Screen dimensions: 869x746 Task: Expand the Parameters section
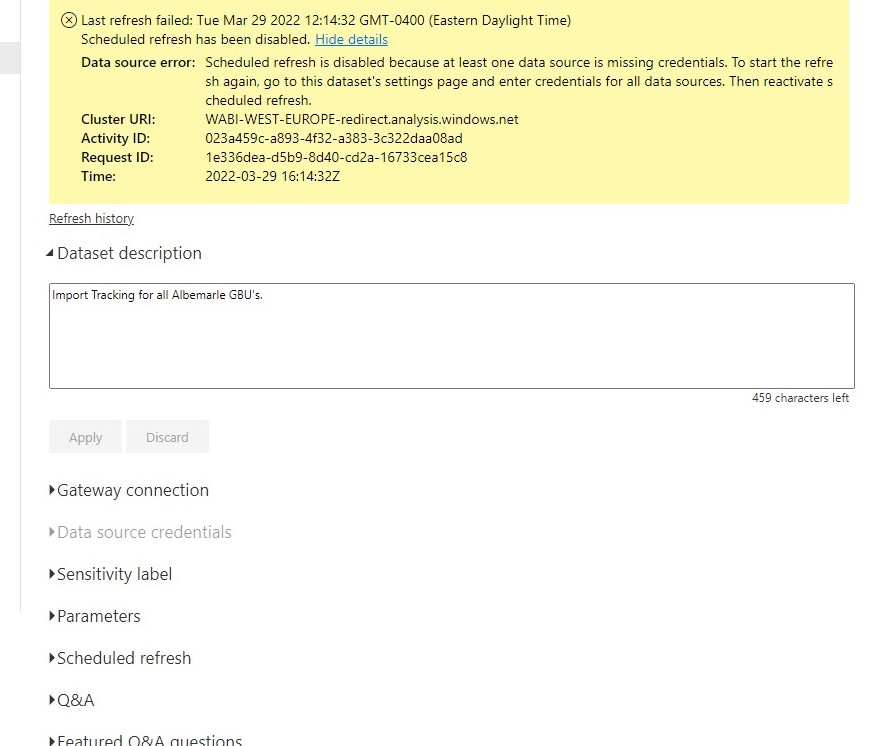95,616
